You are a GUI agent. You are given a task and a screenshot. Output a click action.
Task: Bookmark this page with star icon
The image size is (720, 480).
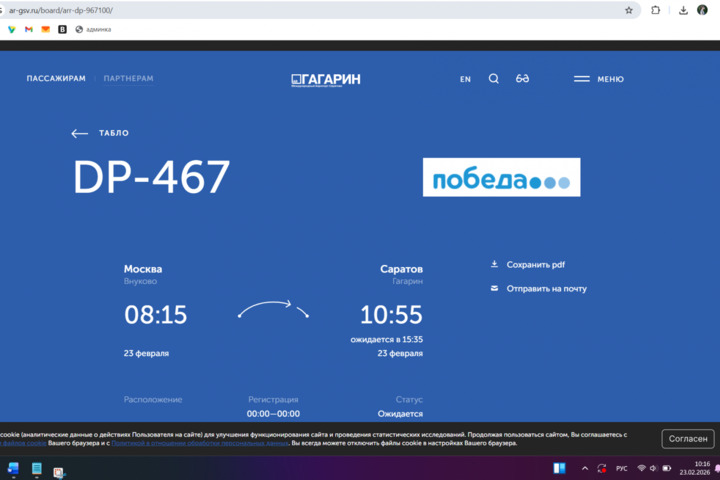click(629, 10)
